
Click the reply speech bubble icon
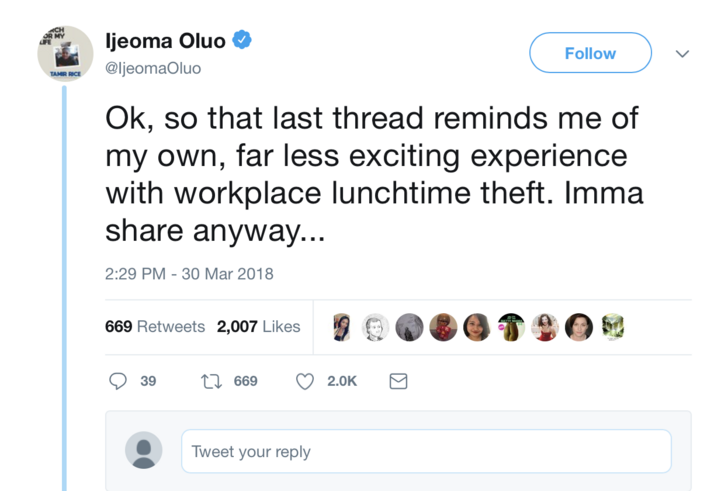pyautogui.click(x=118, y=381)
